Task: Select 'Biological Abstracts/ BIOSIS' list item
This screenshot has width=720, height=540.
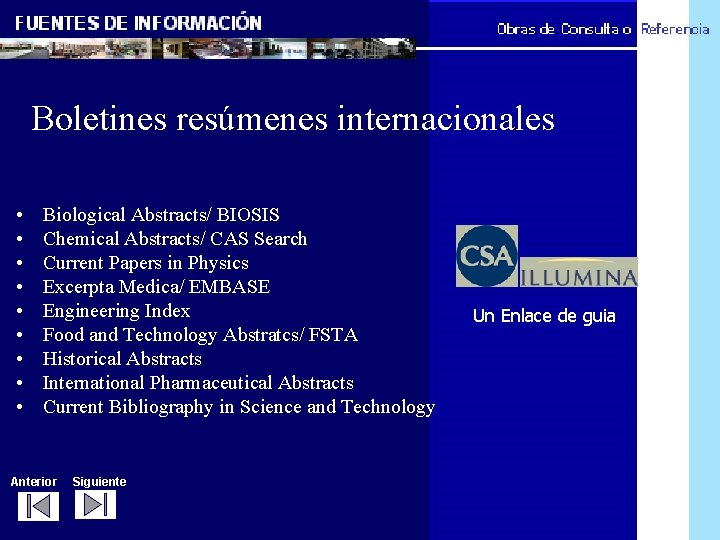Action: pyautogui.click(x=161, y=215)
